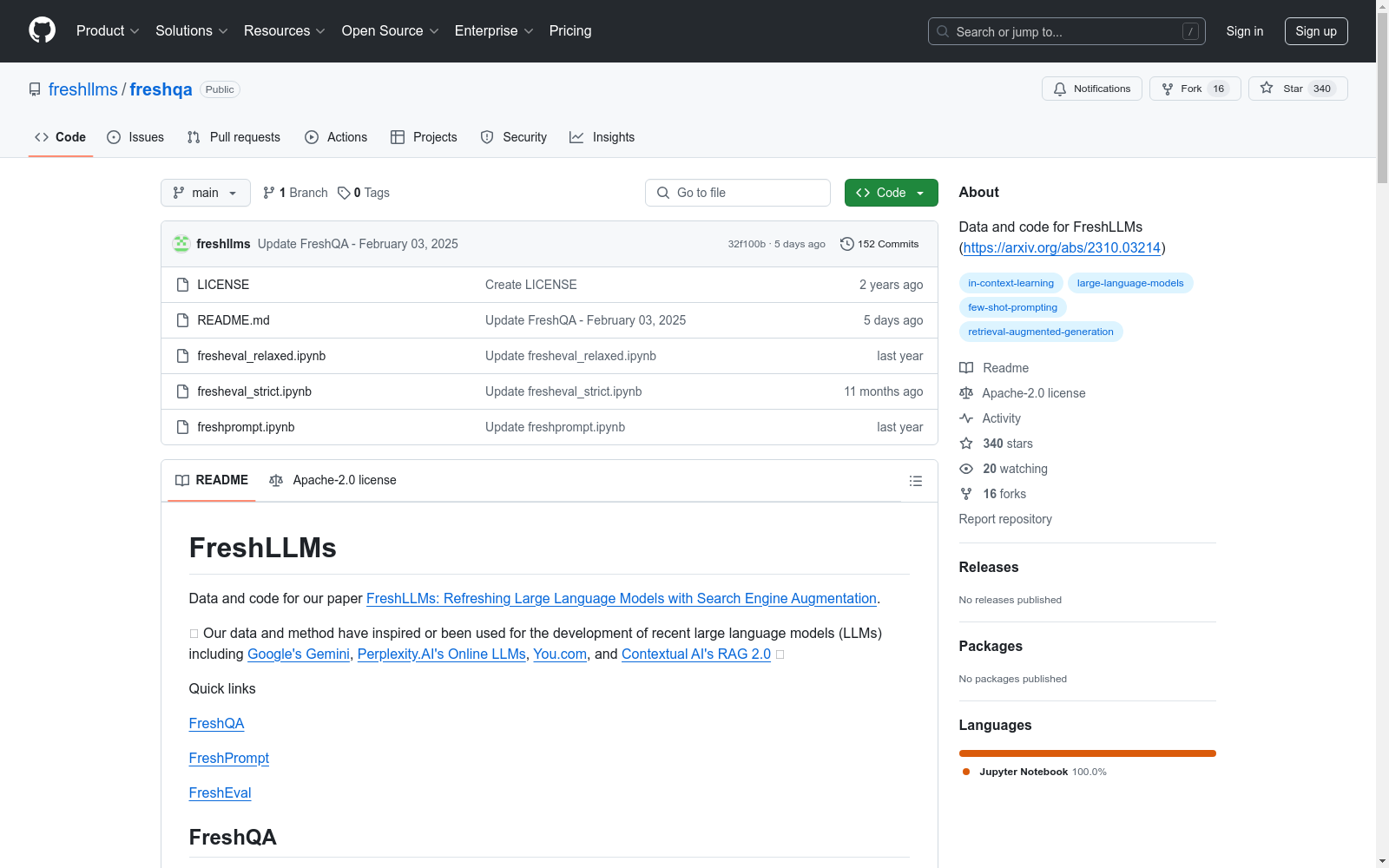This screenshot has height=868, width=1389.
Task: Open the Actions tab
Action: point(336,137)
